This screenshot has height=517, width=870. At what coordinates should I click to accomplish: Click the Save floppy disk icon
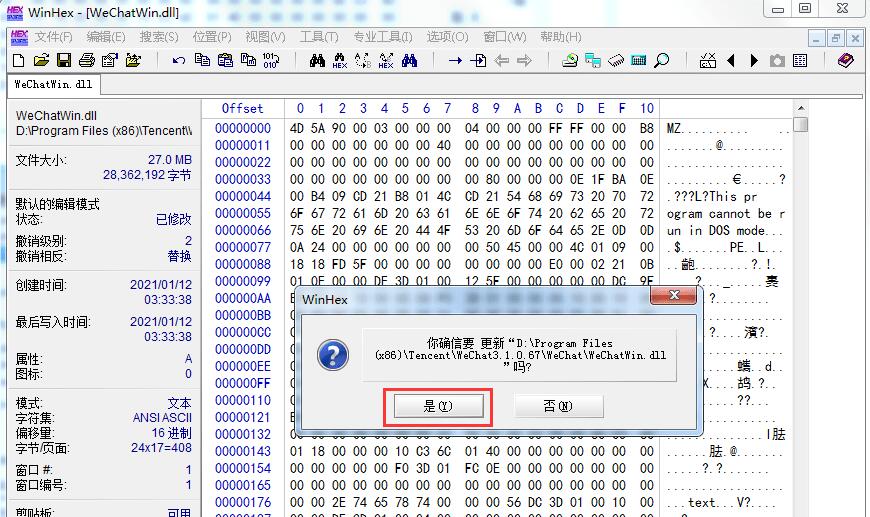point(64,61)
